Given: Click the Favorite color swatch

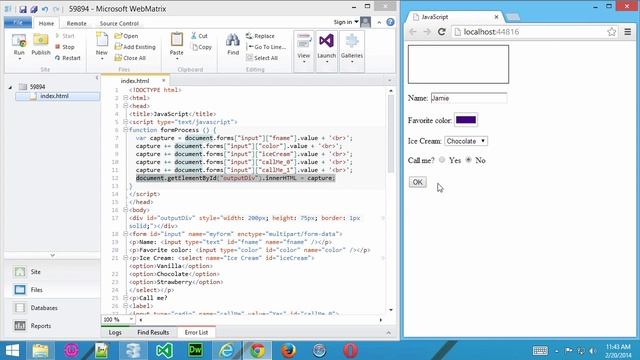Looking at the screenshot, I should point(466,120).
